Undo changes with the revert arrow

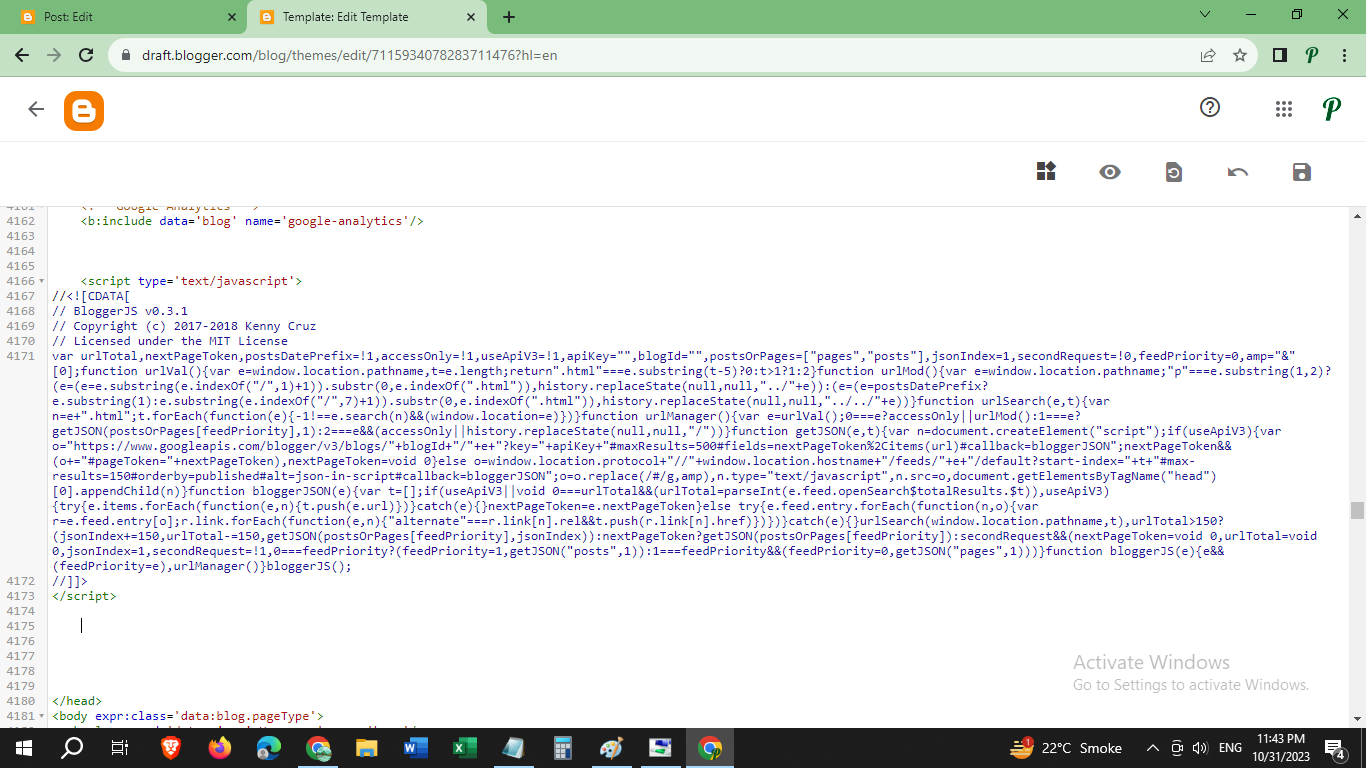[x=1238, y=172]
